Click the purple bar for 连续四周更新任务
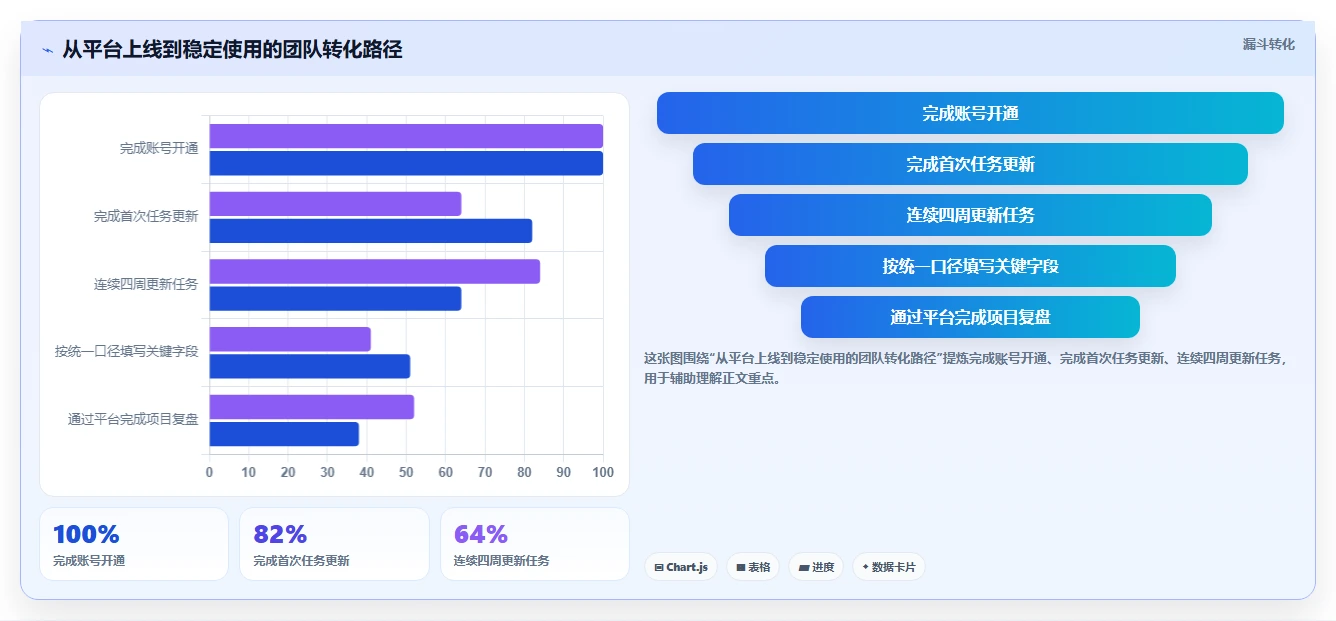This screenshot has width=1336, height=621. click(x=375, y=271)
